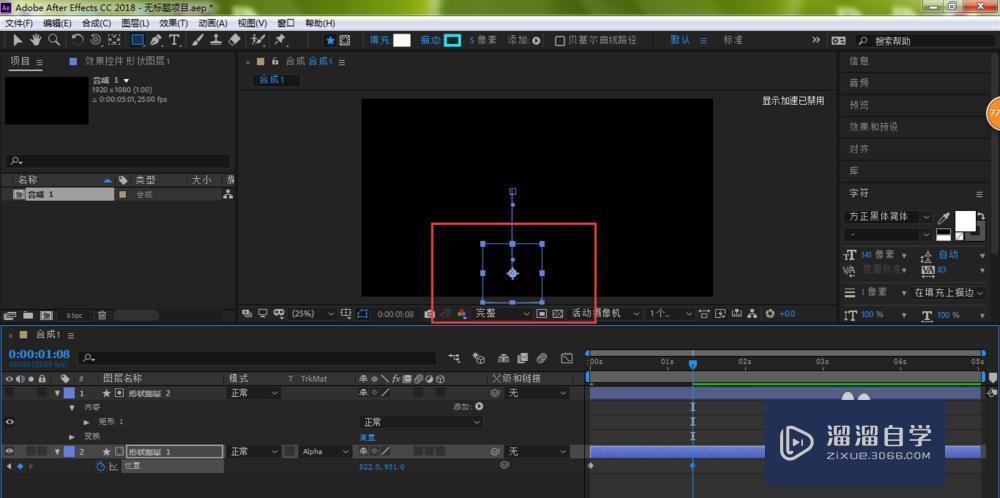Click the eyedropper in Character panel

point(943,217)
